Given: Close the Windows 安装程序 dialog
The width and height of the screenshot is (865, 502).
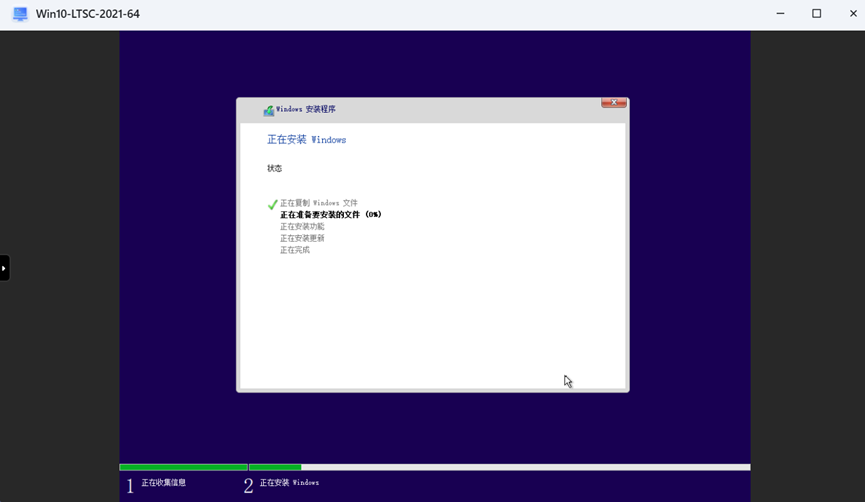Looking at the screenshot, I should tap(613, 103).
